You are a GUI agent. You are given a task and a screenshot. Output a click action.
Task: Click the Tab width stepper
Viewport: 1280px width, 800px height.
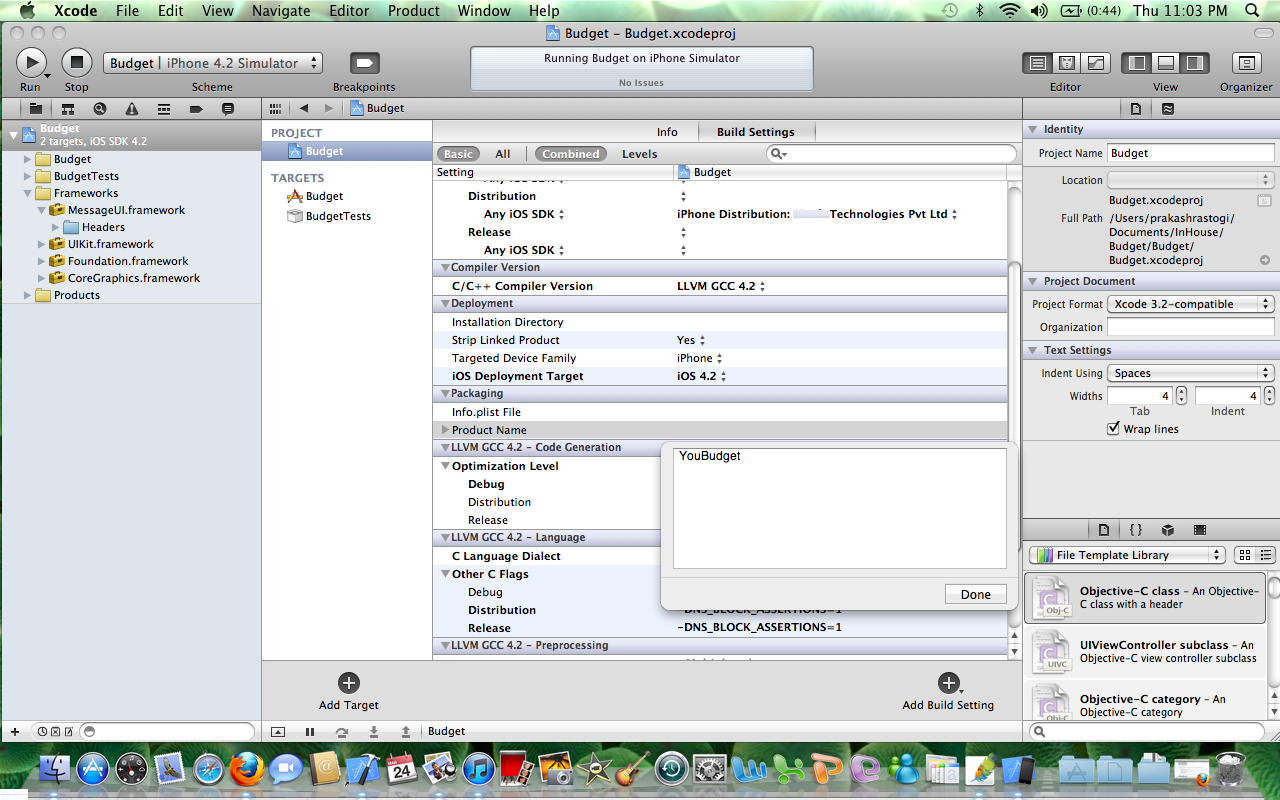point(1182,396)
